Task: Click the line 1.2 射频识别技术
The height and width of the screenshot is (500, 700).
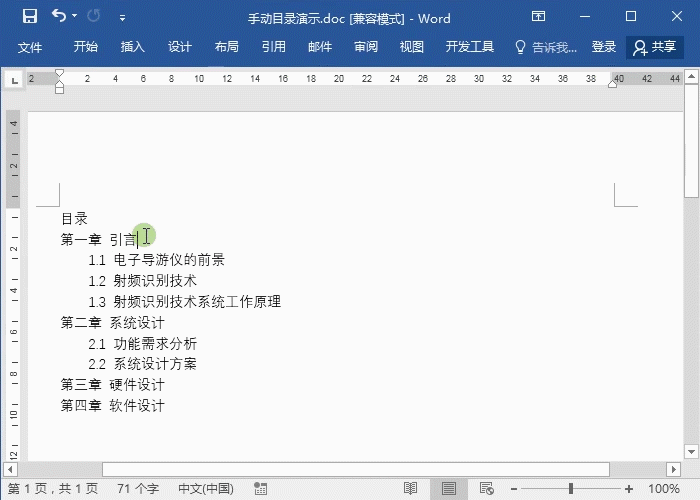Action: (x=142, y=281)
